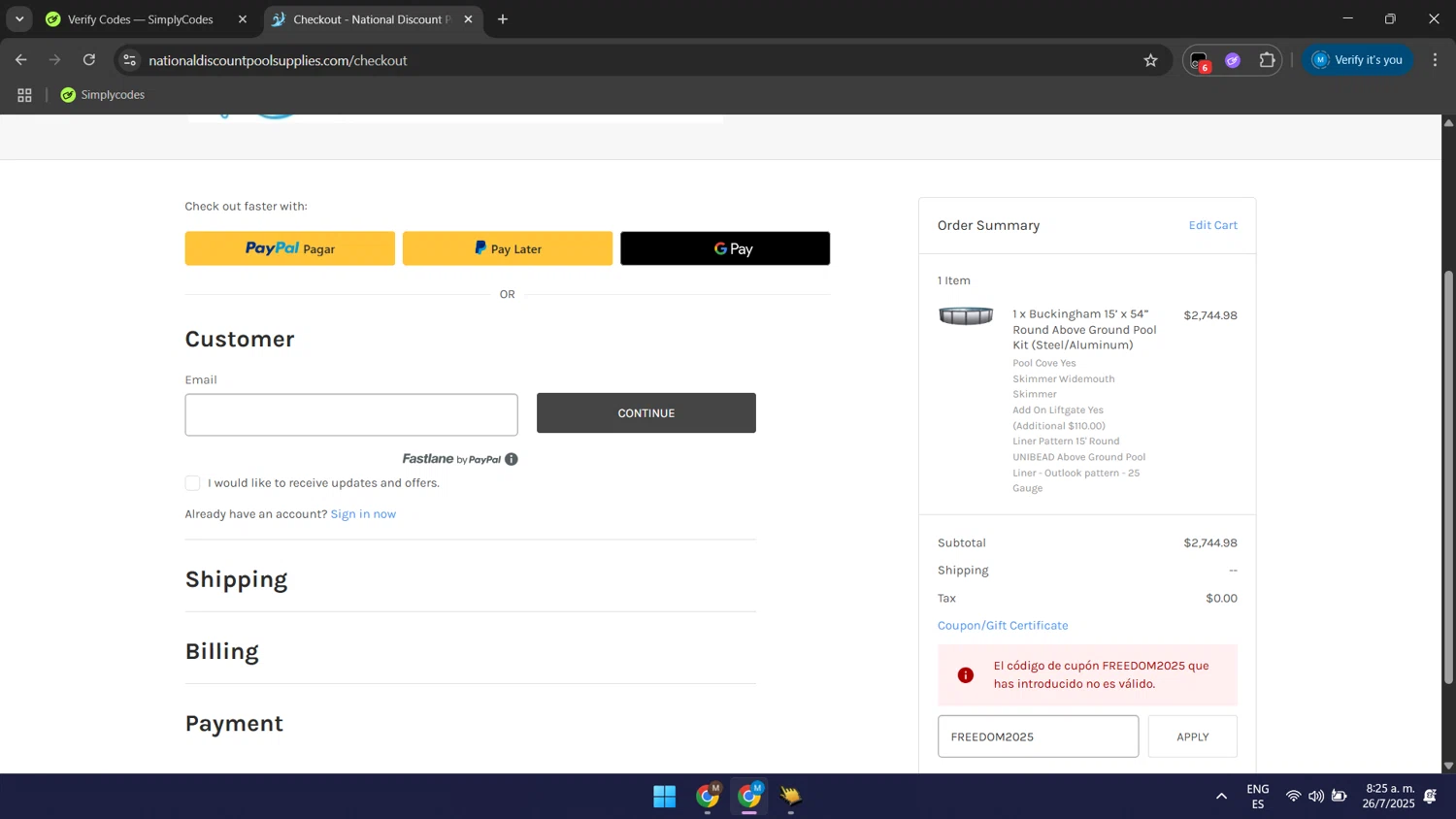Viewport: 1456px width, 819px height.
Task: Click the Email input field
Action: [351, 414]
